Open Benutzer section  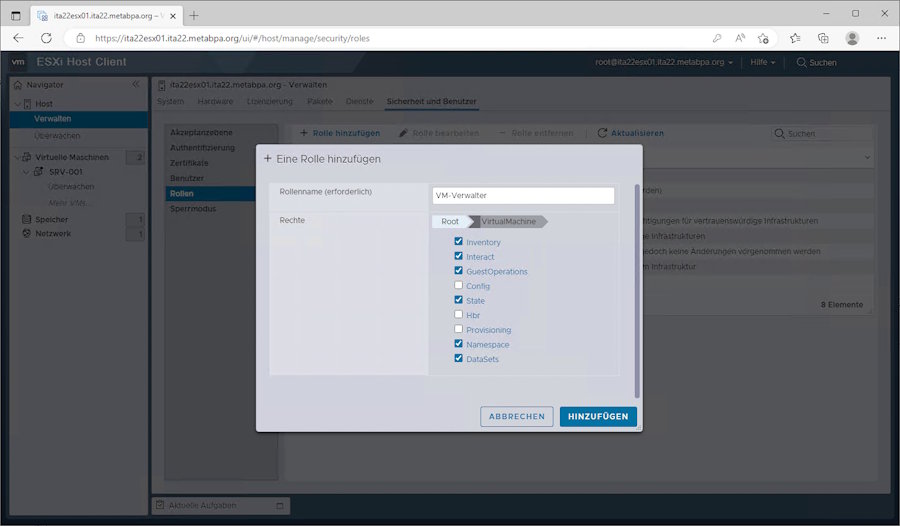[187, 178]
